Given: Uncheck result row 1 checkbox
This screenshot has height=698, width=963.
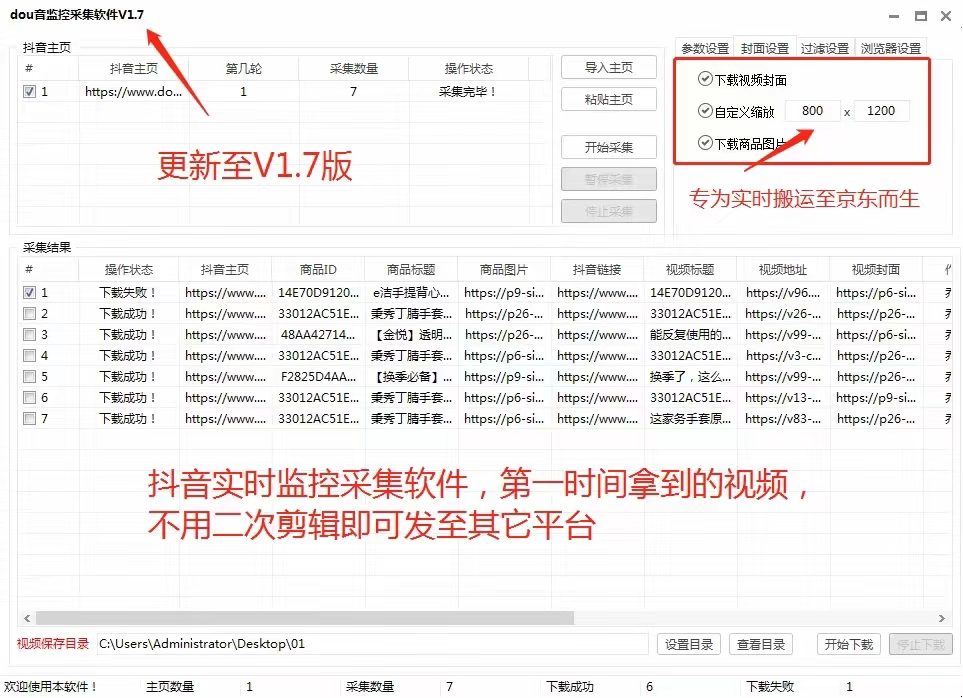Looking at the screenshot, I should 29,292.
